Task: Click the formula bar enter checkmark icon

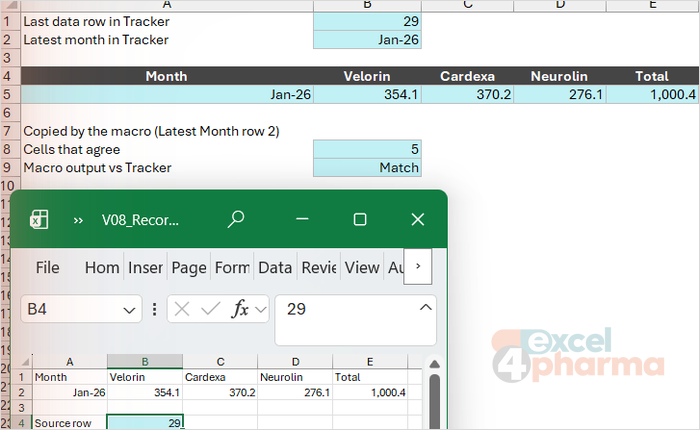Action: 210,308
